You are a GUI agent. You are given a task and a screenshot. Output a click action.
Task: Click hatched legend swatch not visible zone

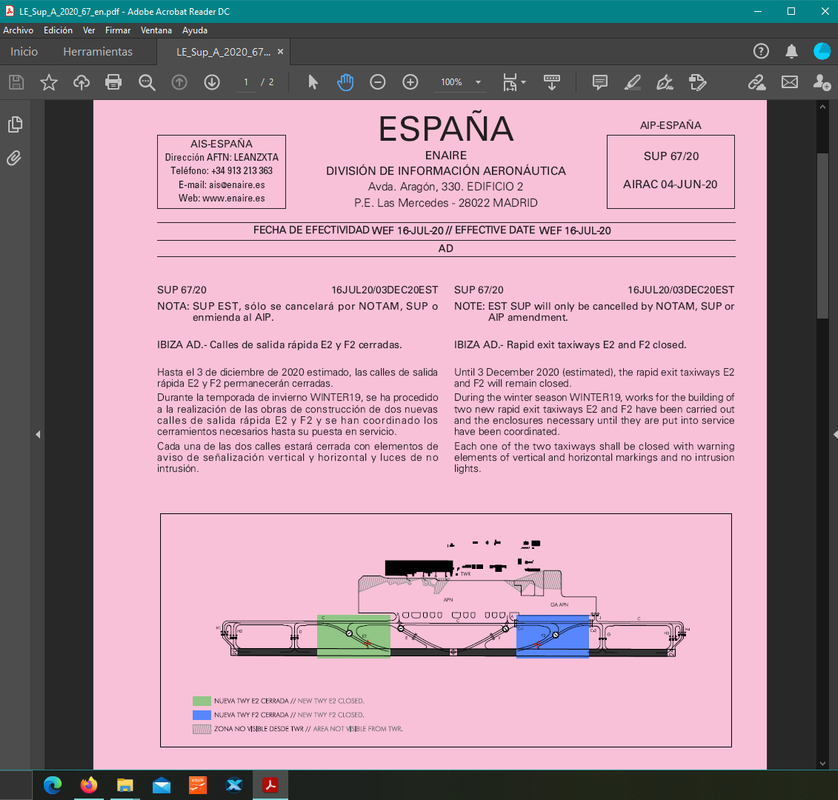click(201, 729)
